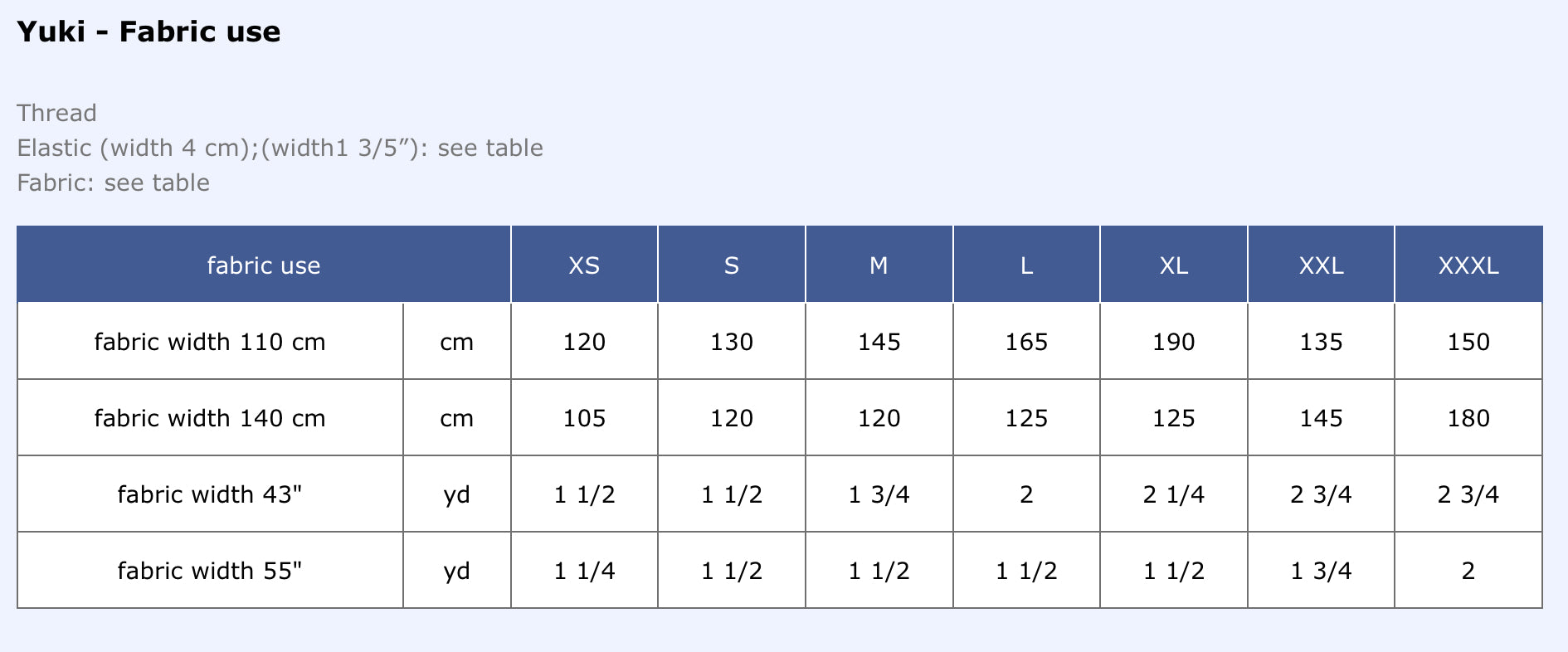This screenshot has width=1568, height=652.
Task: Click the S size column header
Action: (x=731, y=265)
